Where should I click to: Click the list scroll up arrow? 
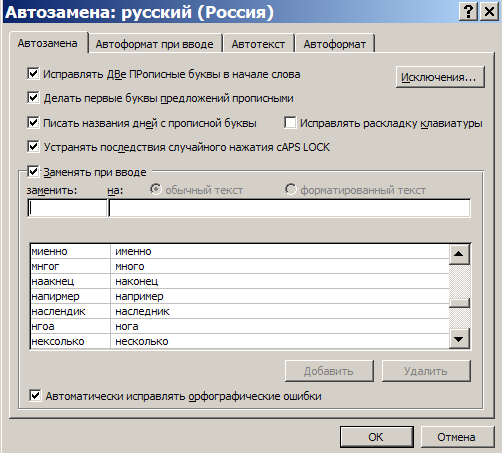(x=459, y=254)
